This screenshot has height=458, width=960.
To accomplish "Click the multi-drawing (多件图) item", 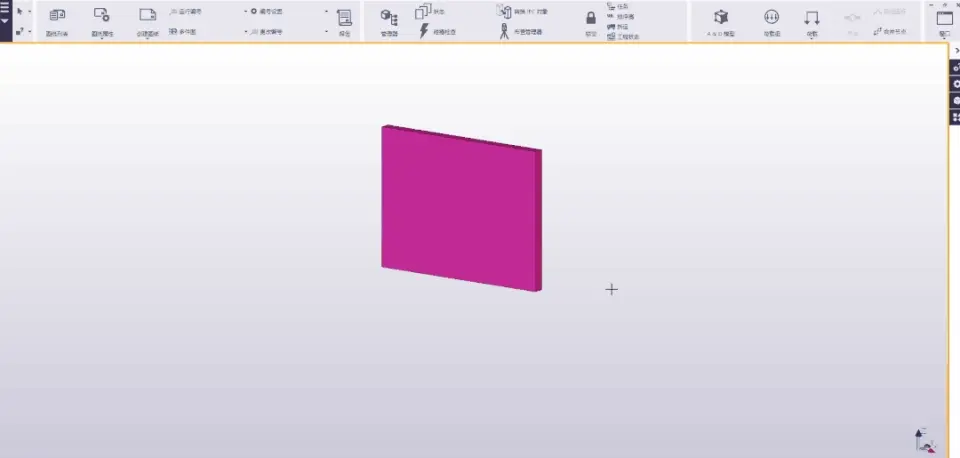I will (183, 31).
